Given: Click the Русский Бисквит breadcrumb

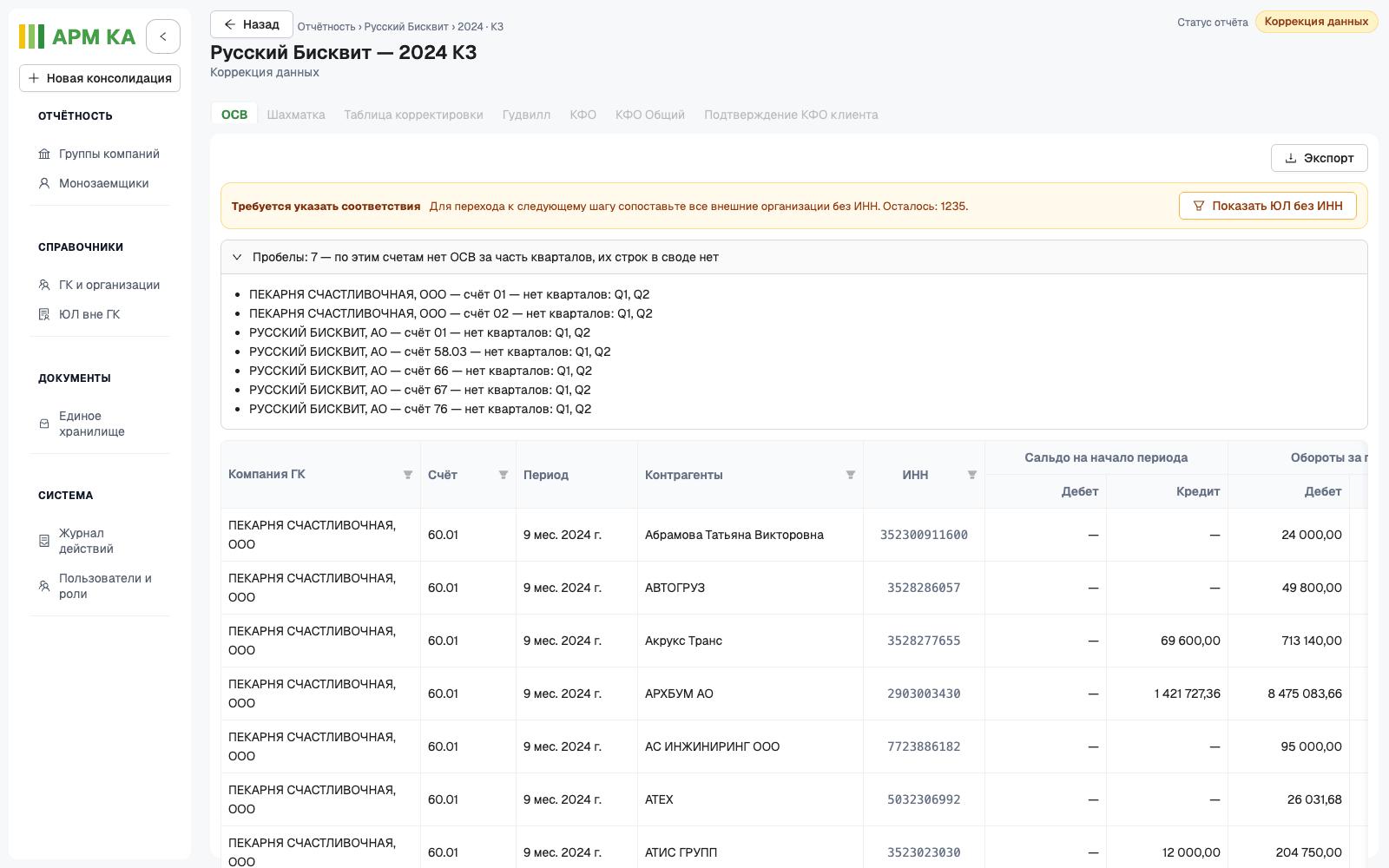Looking at the screenshot, I should tap(406, 27).
